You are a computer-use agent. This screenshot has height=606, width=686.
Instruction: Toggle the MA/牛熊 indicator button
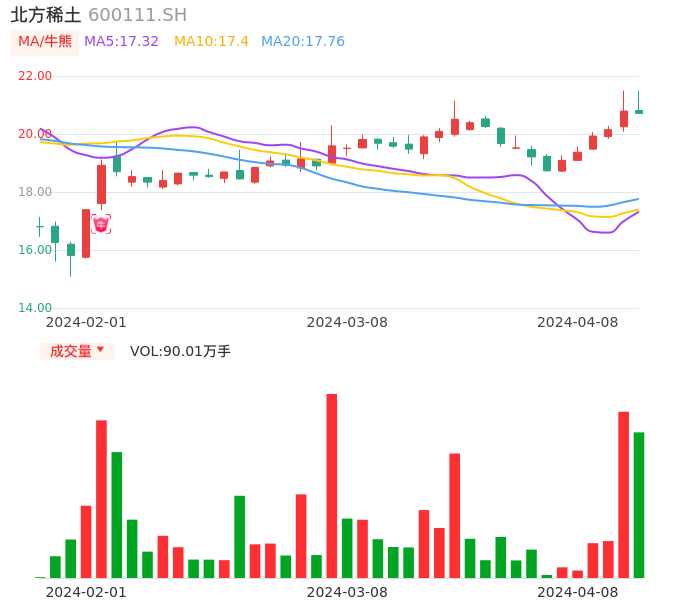[45, 41]
